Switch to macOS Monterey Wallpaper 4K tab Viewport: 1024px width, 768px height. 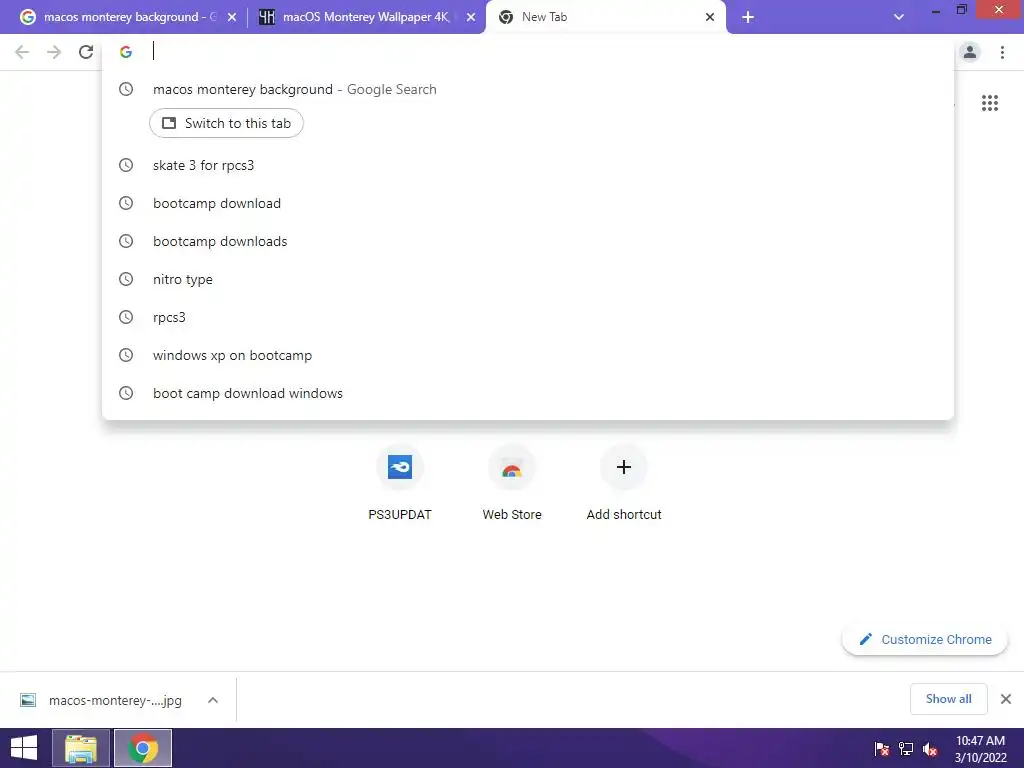(366, 17)
